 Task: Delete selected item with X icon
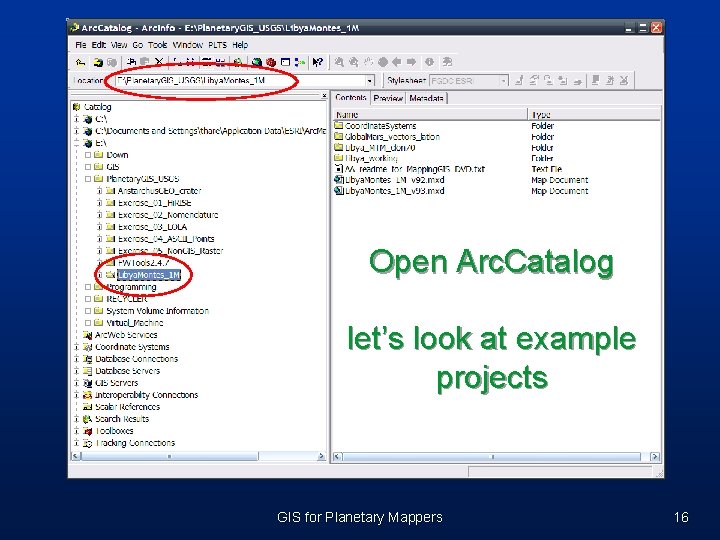(159, 62)
